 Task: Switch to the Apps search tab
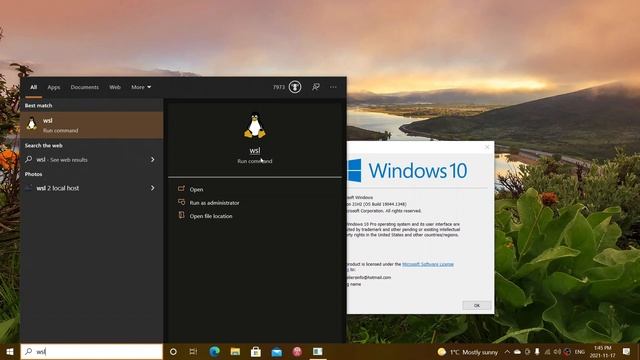(x=53, y=87)
